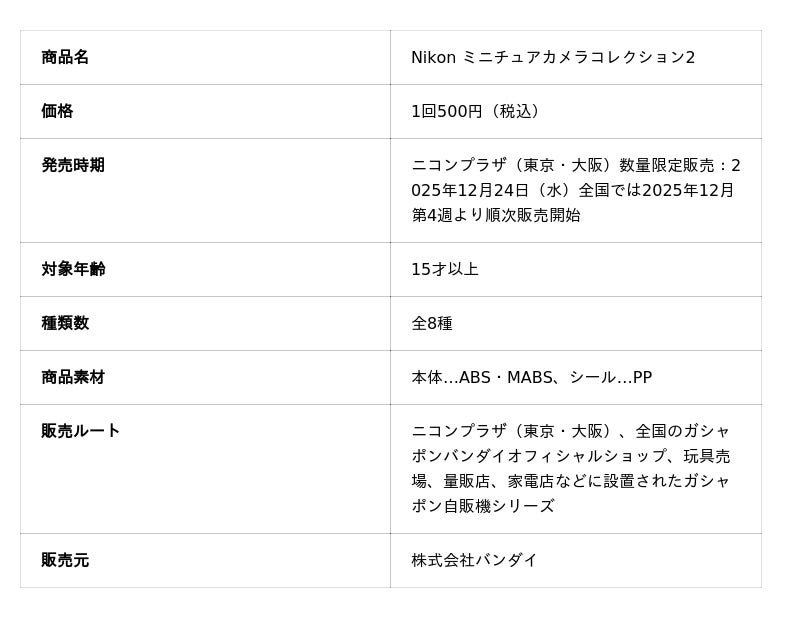Screen dimensions: 800x618
Task: Click the 種類数 row label
Action: point(65,323)
